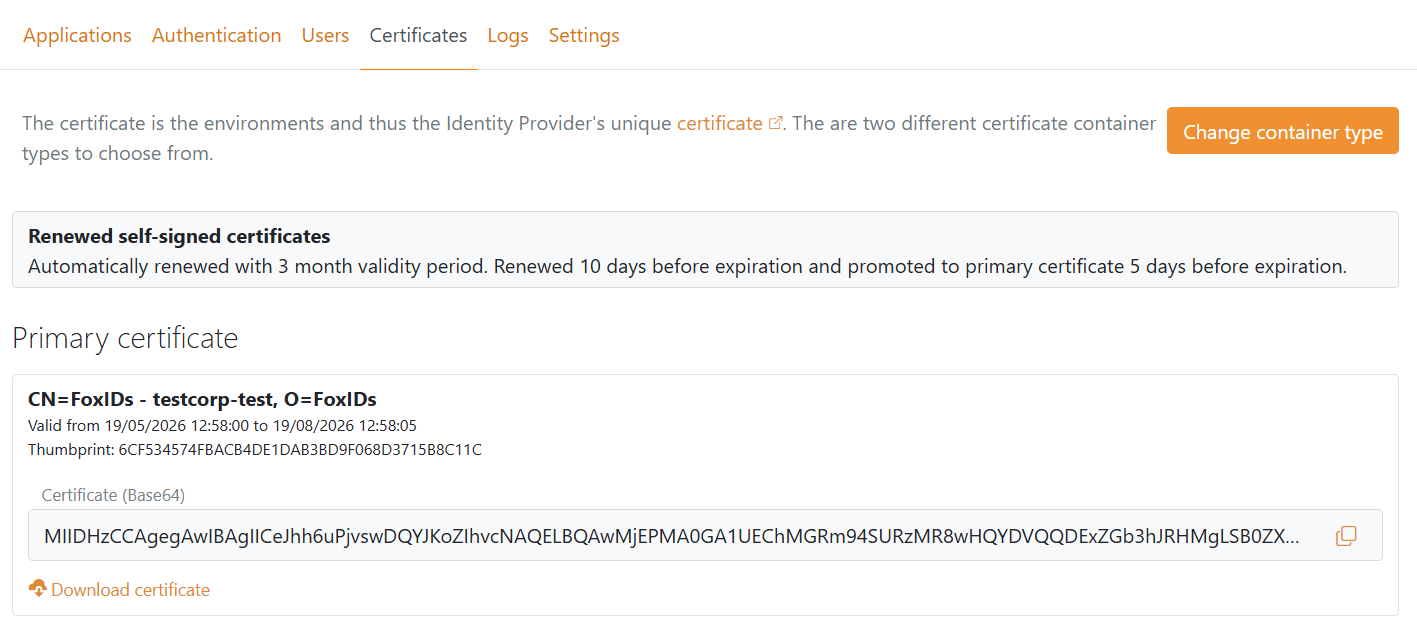Click the Valid from date line
1417x627 pixels.
coord(222,426)
